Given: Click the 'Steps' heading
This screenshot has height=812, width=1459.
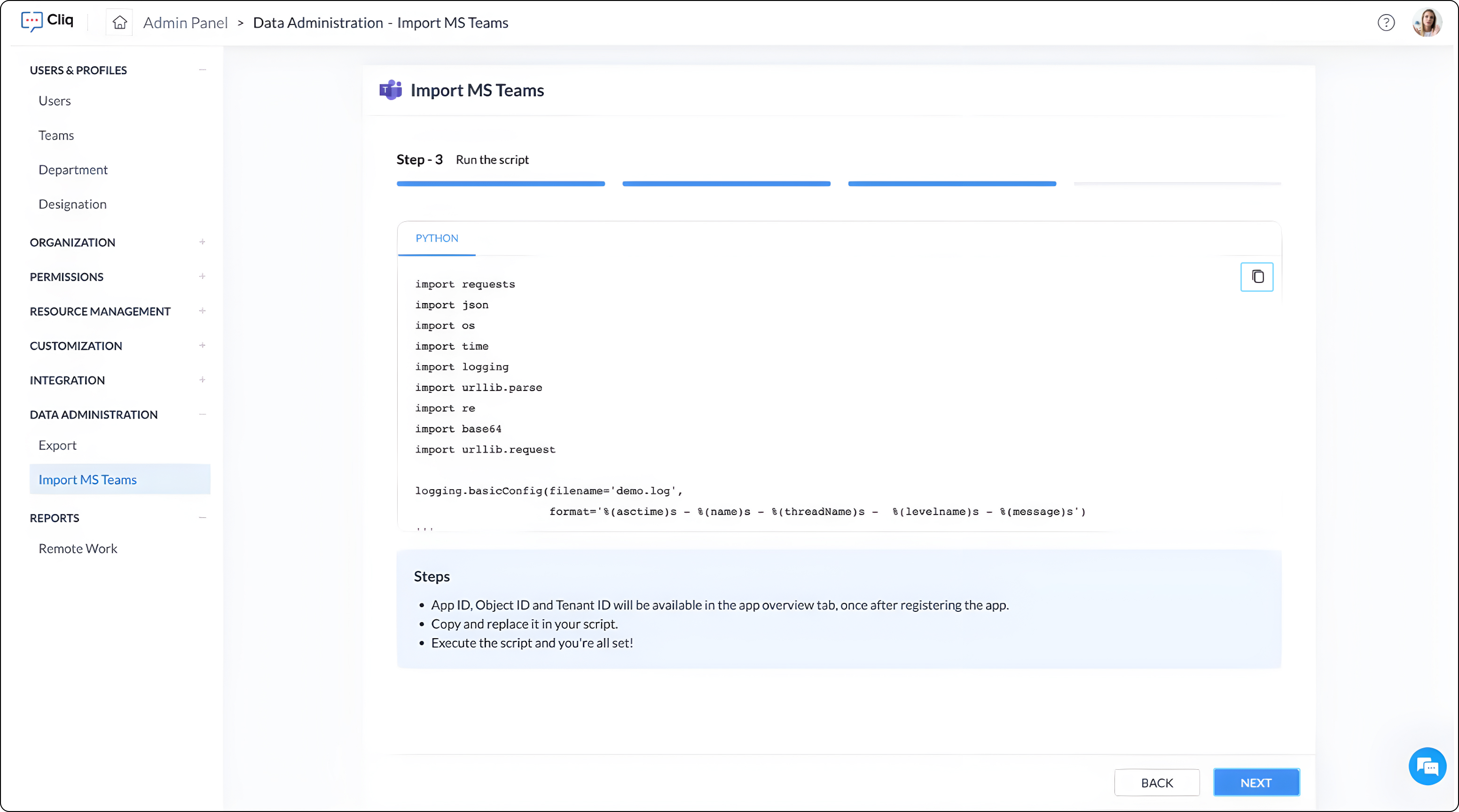Looking at the screenshot, I should tap(431, 576).
